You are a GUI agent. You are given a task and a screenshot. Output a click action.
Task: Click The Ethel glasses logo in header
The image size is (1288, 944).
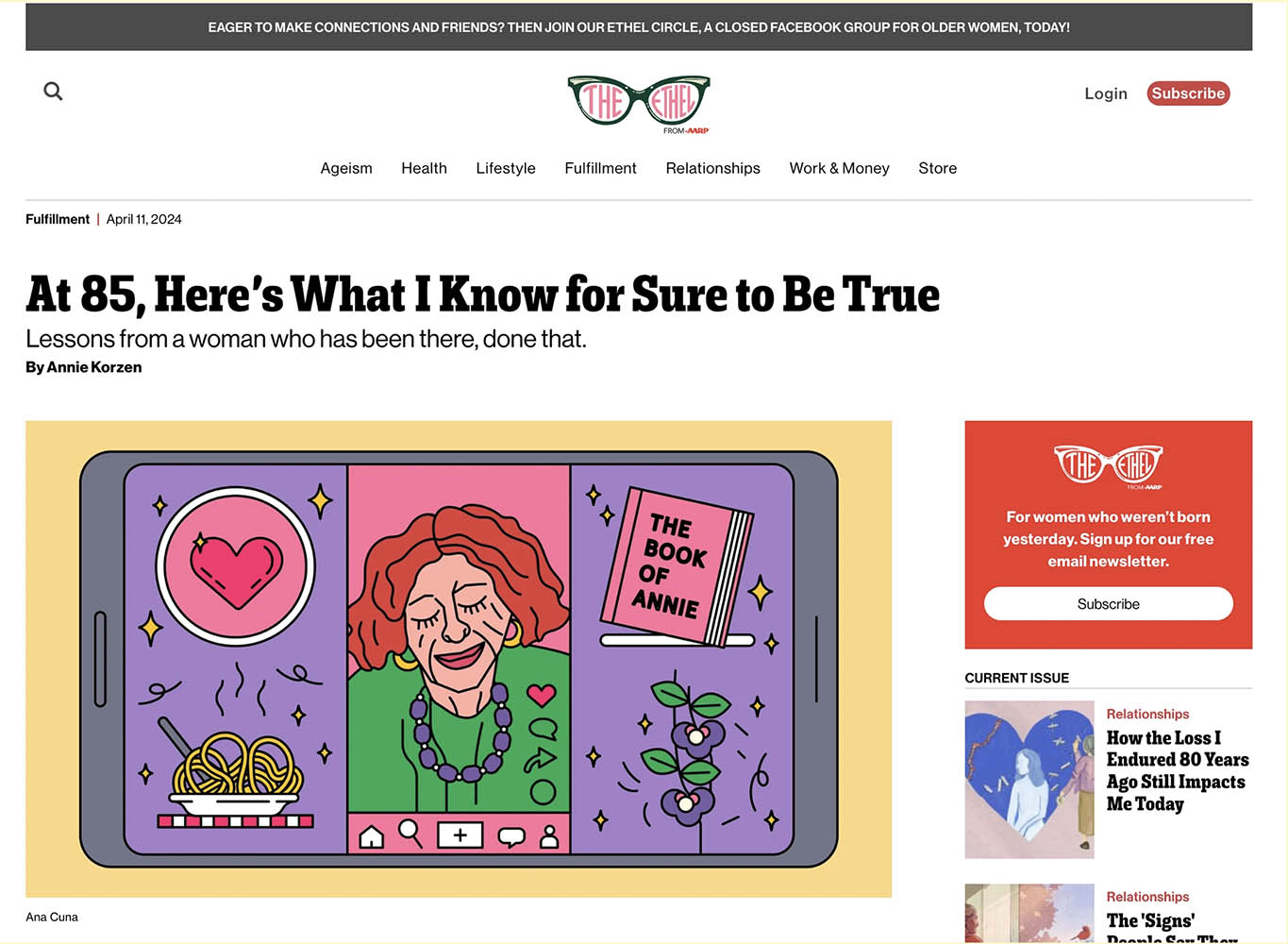point(639,104)
